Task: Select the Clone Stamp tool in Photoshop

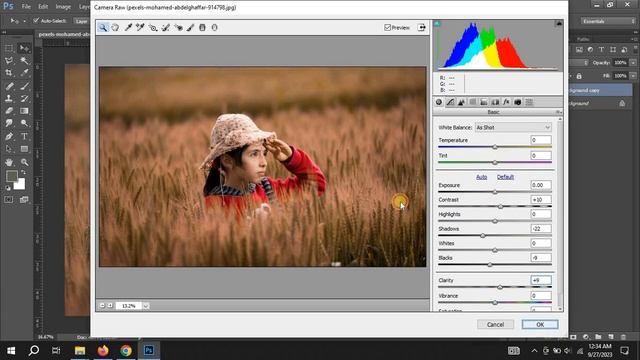Action: click(9, 98)
